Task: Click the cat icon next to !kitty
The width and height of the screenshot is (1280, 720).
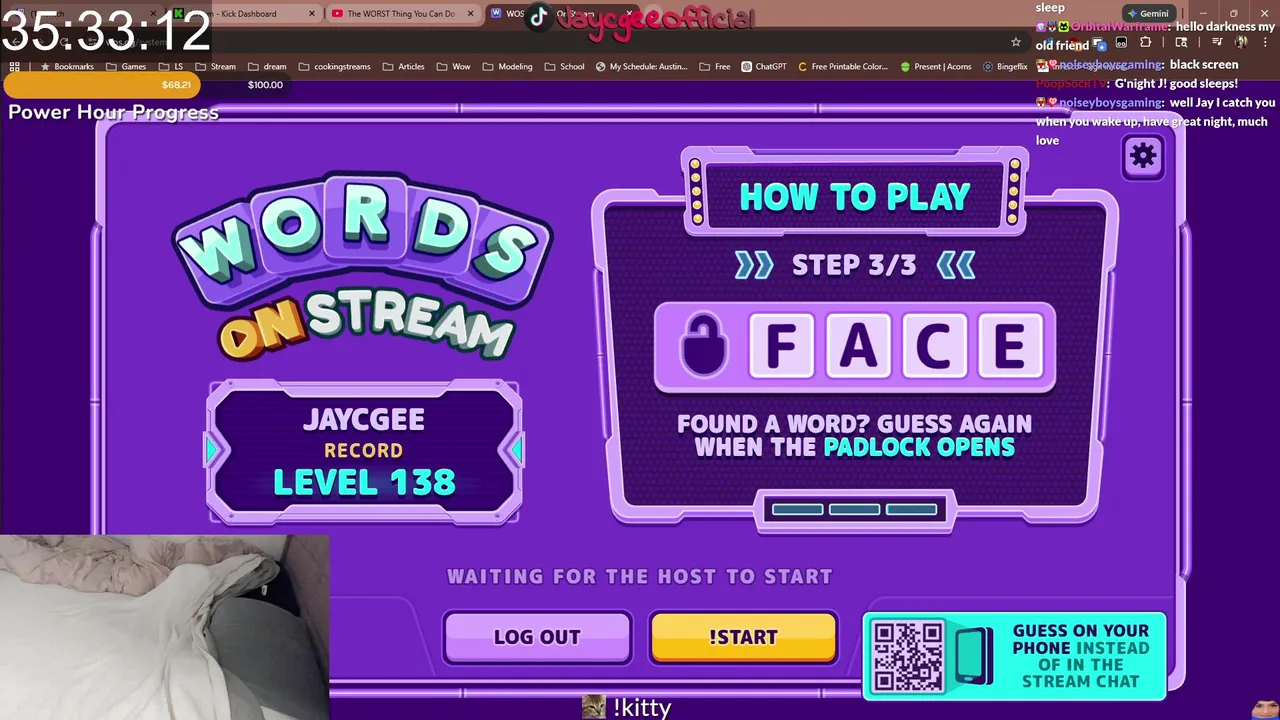Action: tap(594, 707)
